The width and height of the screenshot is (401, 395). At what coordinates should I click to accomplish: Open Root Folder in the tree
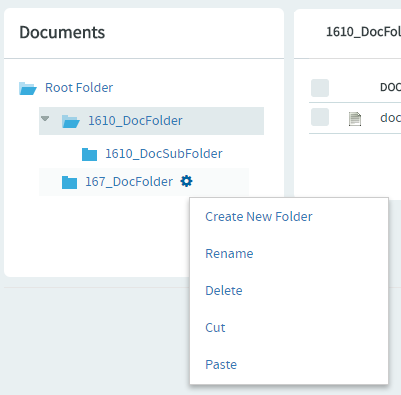point(79,88)
